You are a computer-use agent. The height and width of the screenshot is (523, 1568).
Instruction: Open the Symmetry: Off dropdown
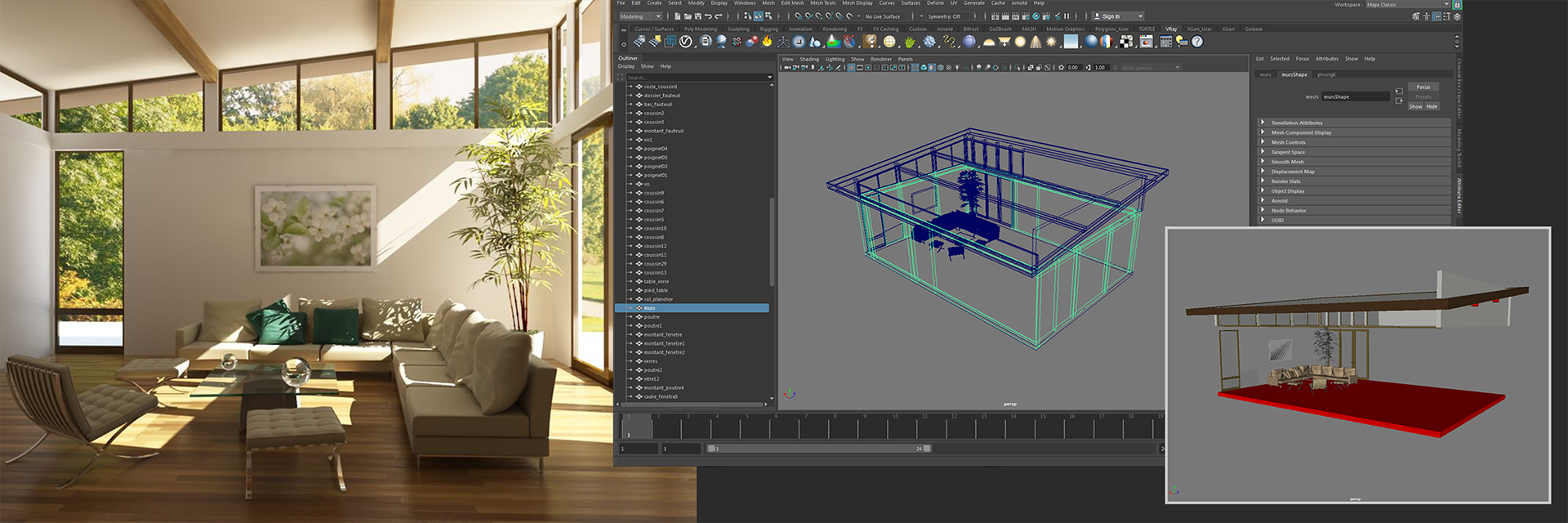point(947,16)
